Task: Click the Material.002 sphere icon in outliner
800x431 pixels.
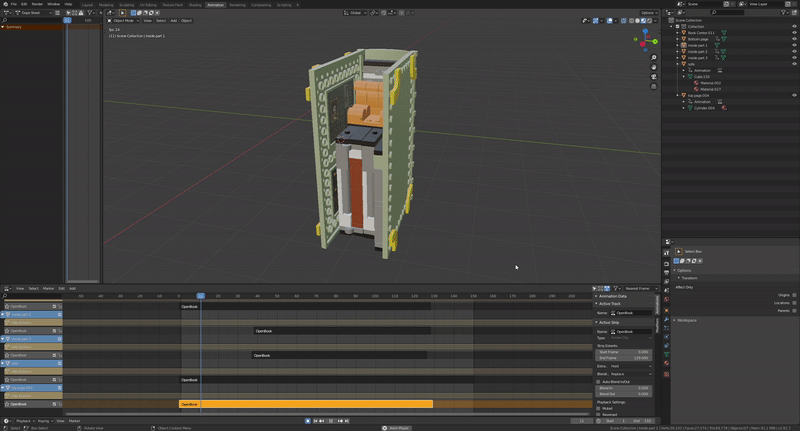Action: coord(696,83)
